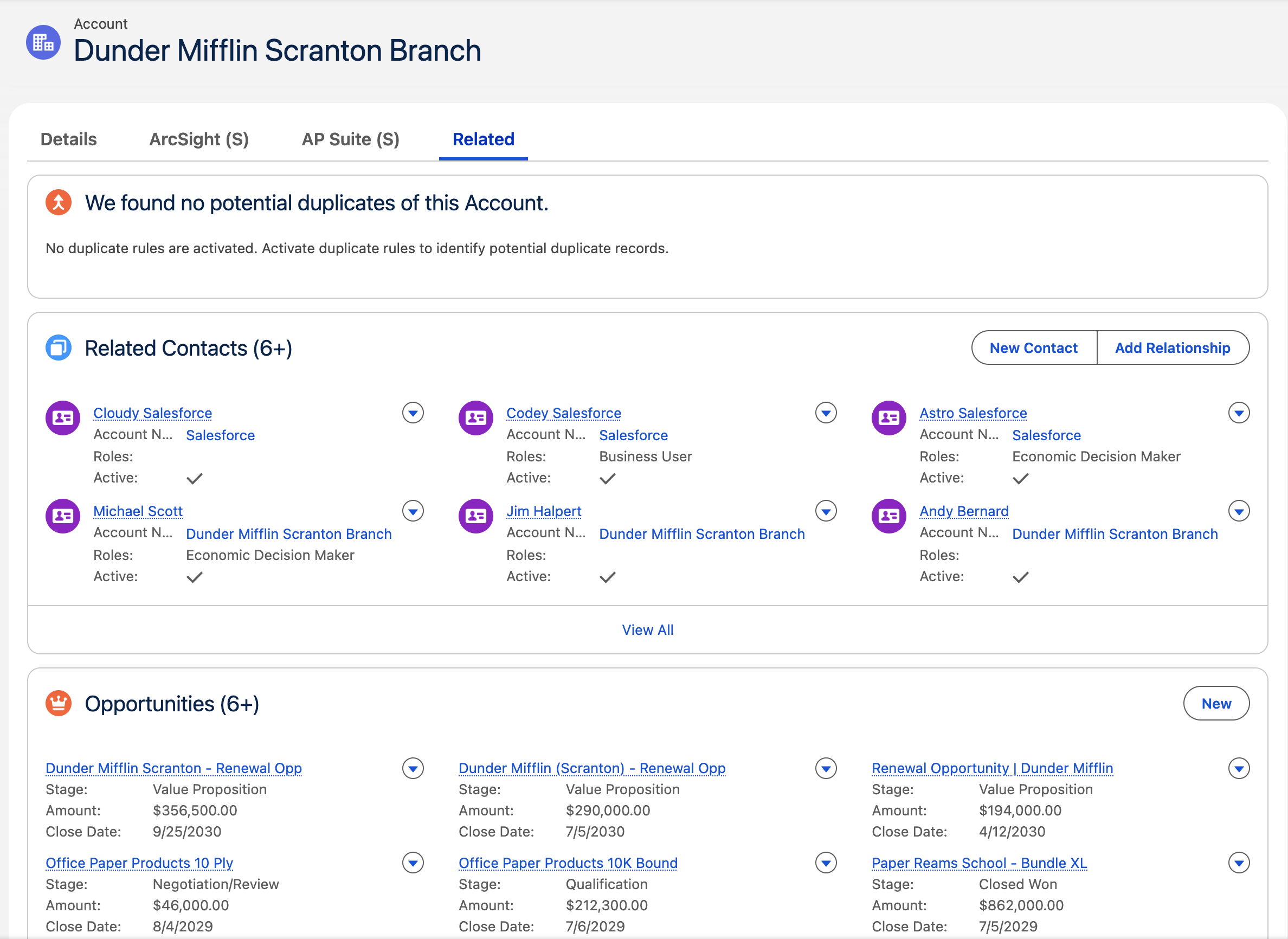Click Jim Halpert contact card icon
The image size is (1288, 939).
click(x=476, y=516)
